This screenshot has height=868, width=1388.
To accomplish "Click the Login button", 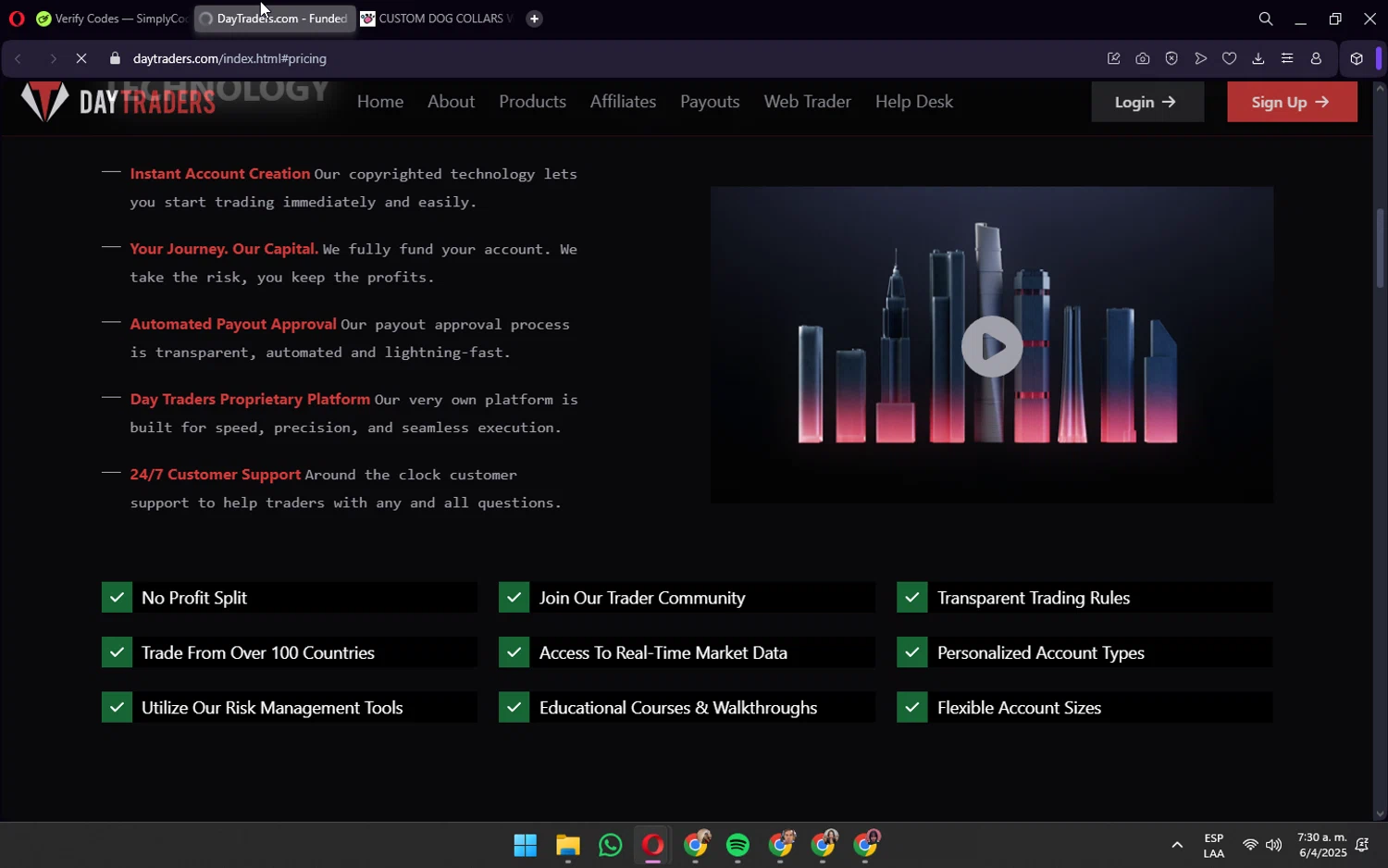I will [1147, 102].
